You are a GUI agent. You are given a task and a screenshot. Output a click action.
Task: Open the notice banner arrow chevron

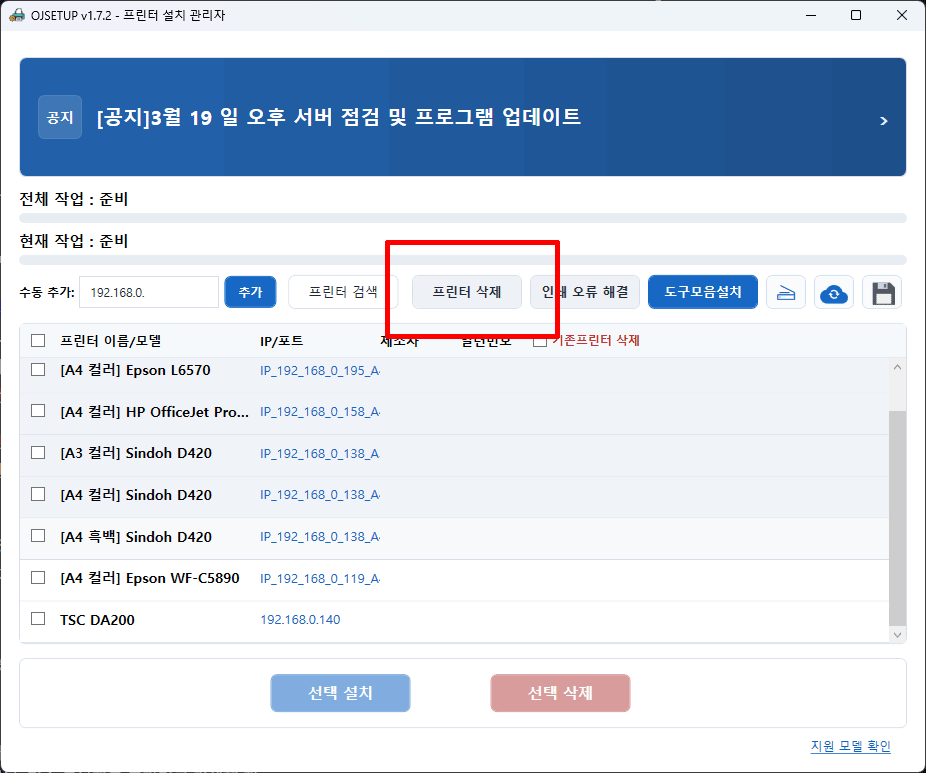click(x=883, y=120)
